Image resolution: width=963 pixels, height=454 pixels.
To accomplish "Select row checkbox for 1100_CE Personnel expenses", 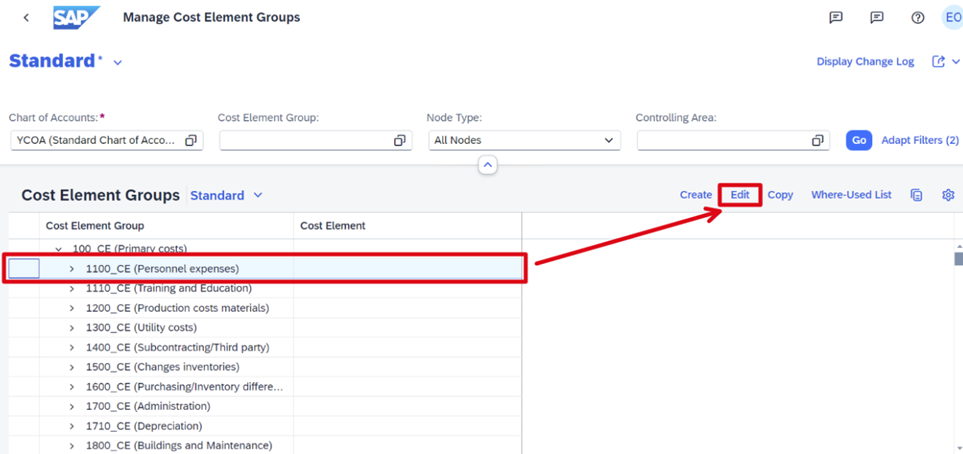I will coord(24,268).
